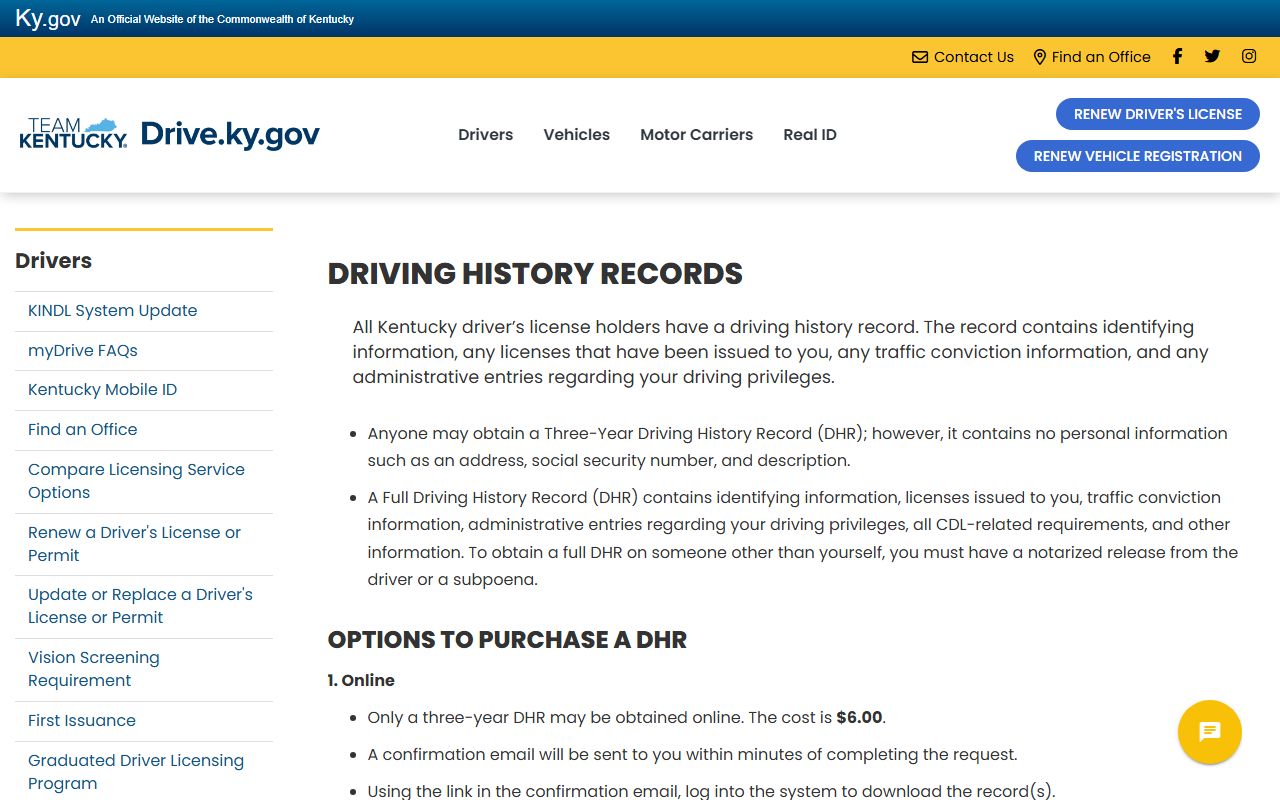This screenshot has height=800, width=1280.
Task: Open Graduated Driver Licensing Program link
Action: (136, 772)
